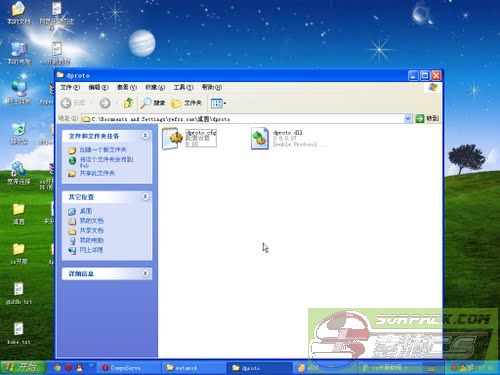
Task: Go up one folder level
Action: click(129, 103)
